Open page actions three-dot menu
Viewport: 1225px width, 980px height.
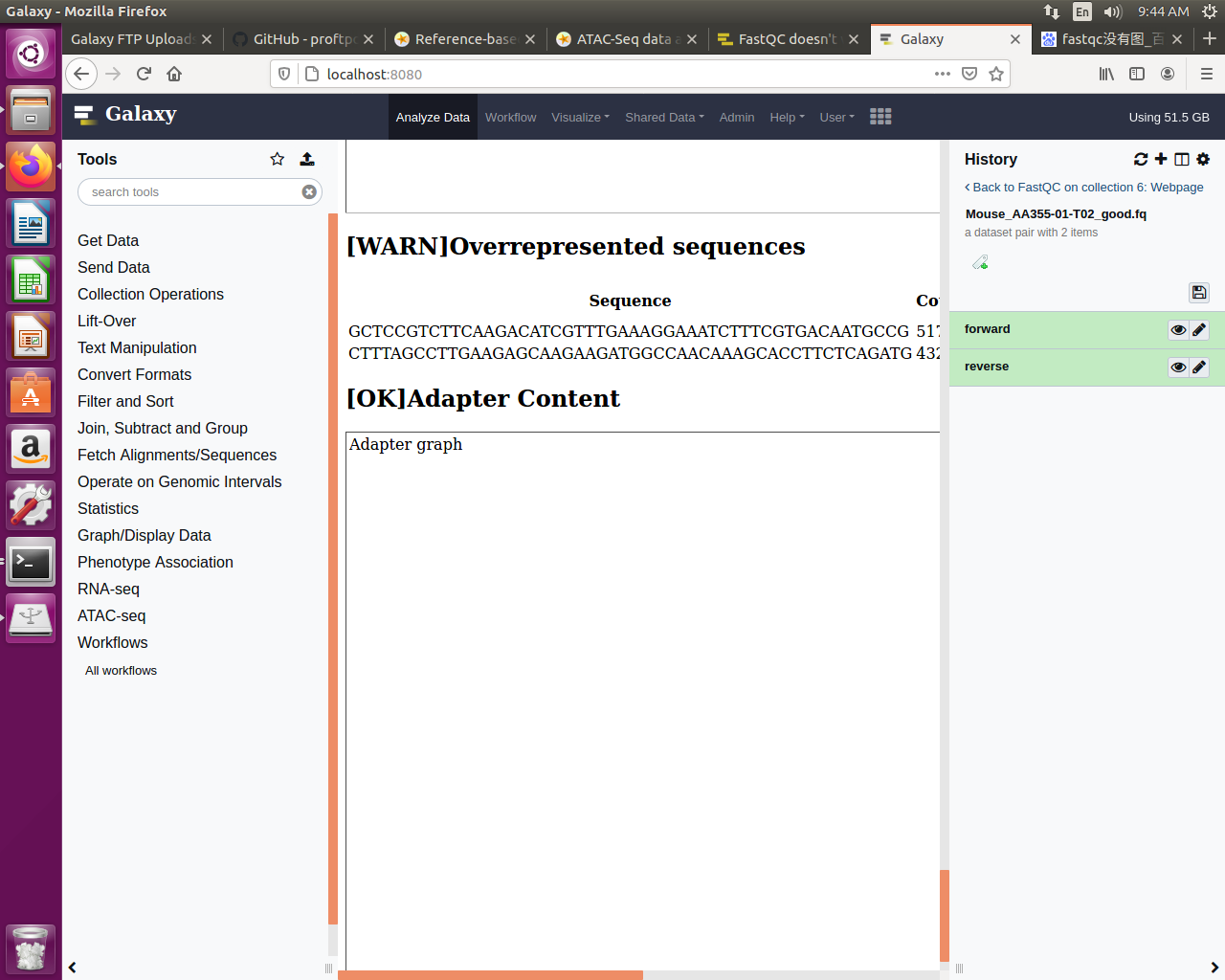click(943, 74)
